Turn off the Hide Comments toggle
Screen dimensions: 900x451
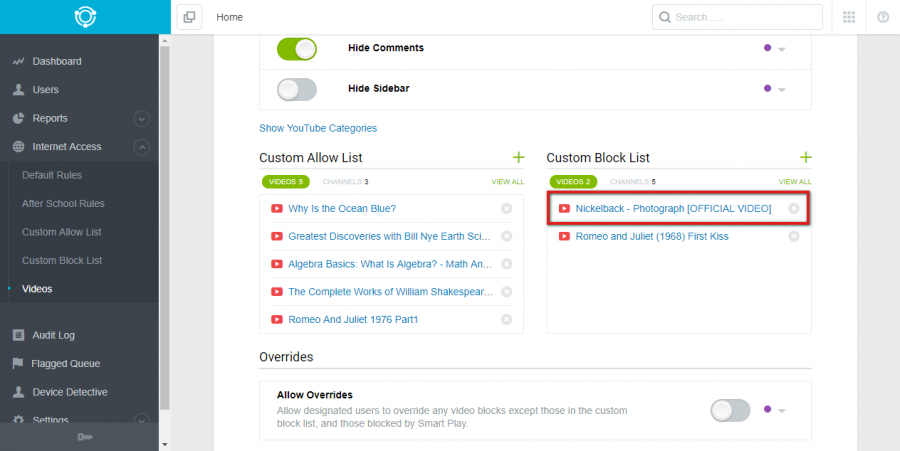tap(297, 49)
